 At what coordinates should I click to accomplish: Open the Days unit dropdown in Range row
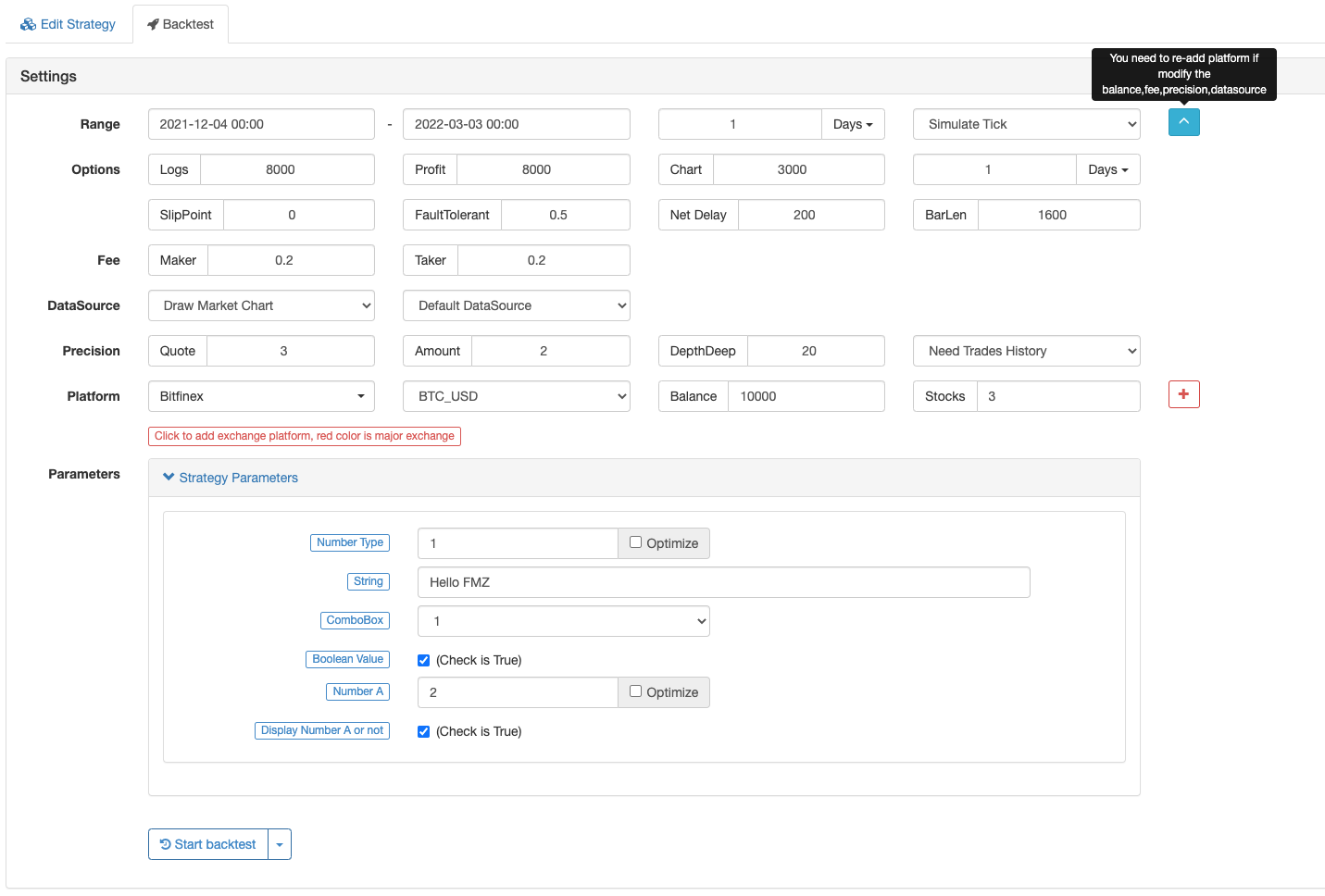(x=853, y=124)
